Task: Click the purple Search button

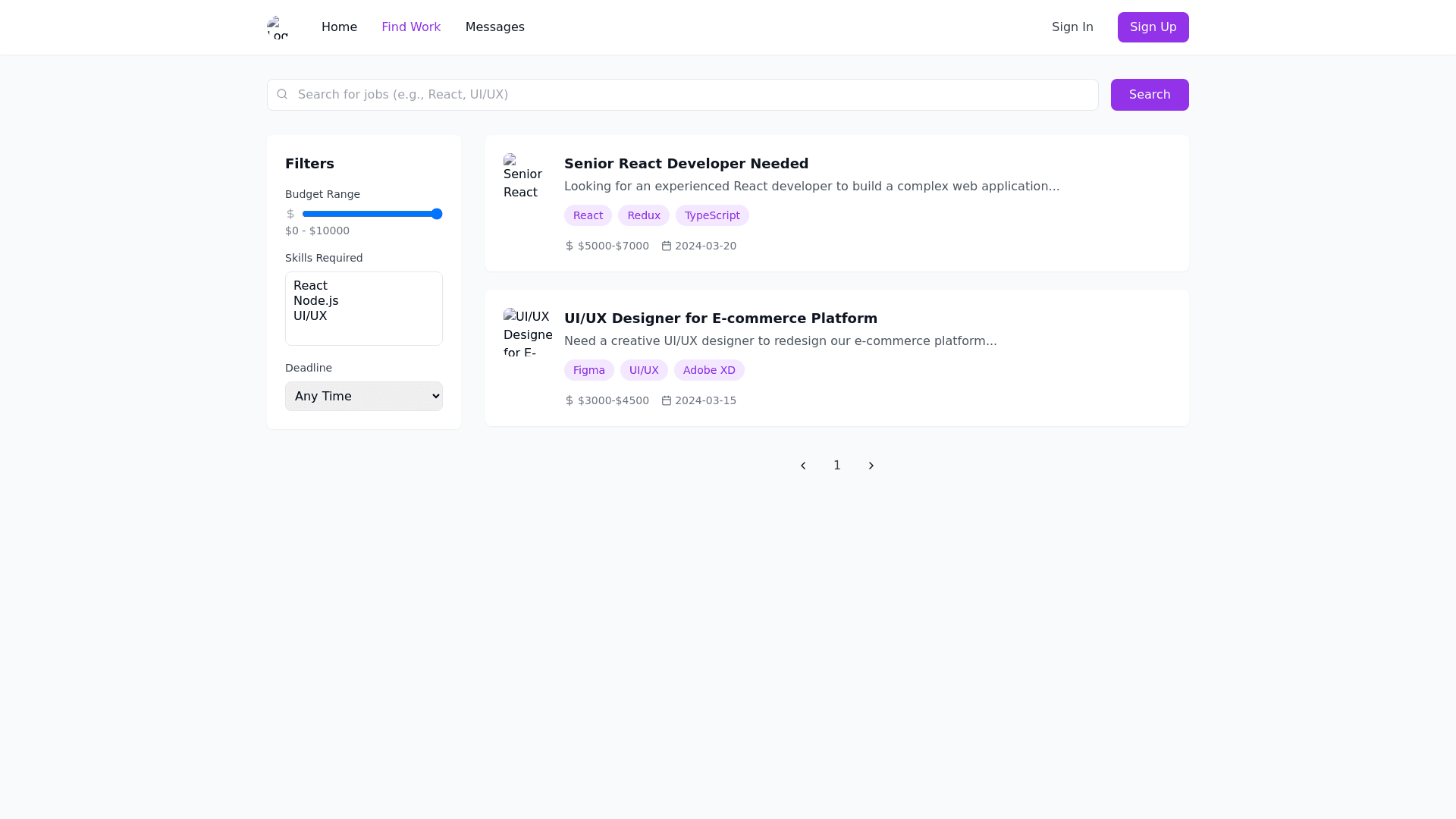Action: tap(1149, 95)
